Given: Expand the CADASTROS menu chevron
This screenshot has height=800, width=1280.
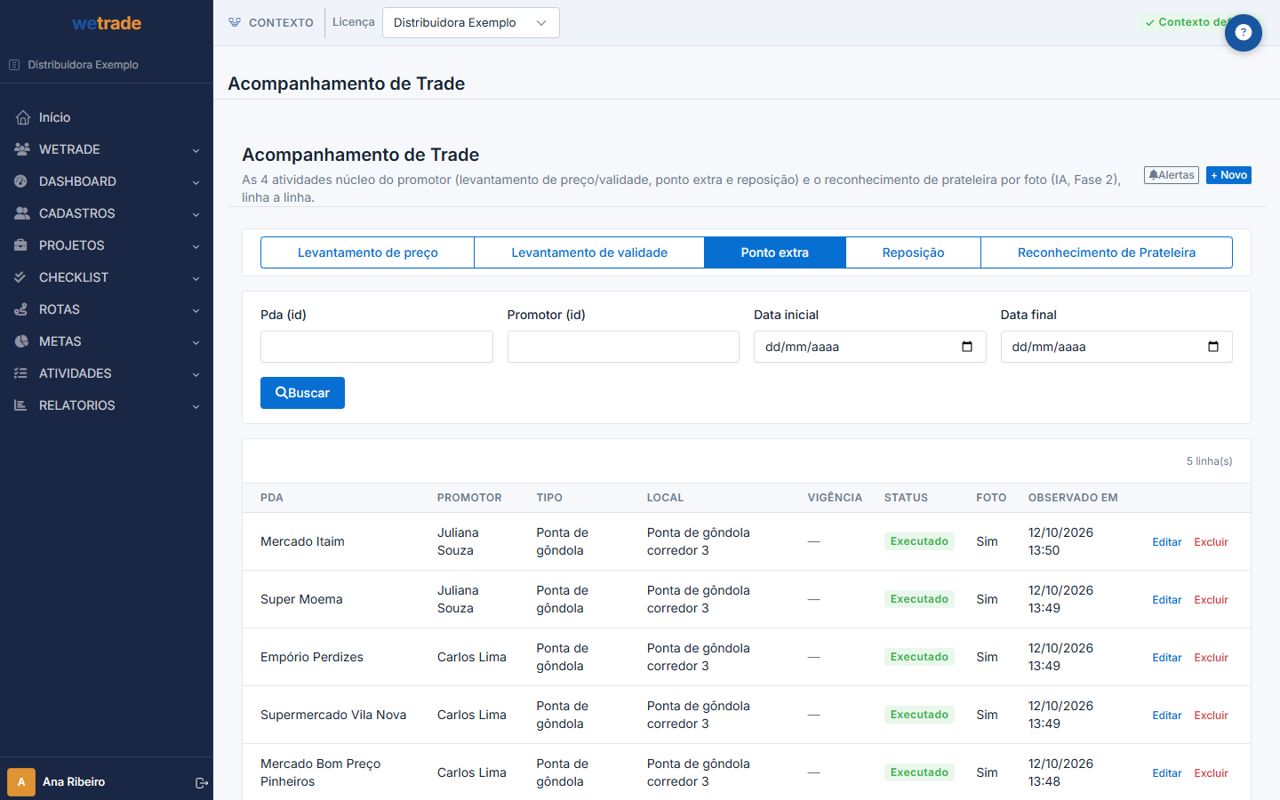Looking at the screenshot, I should 196,214.
